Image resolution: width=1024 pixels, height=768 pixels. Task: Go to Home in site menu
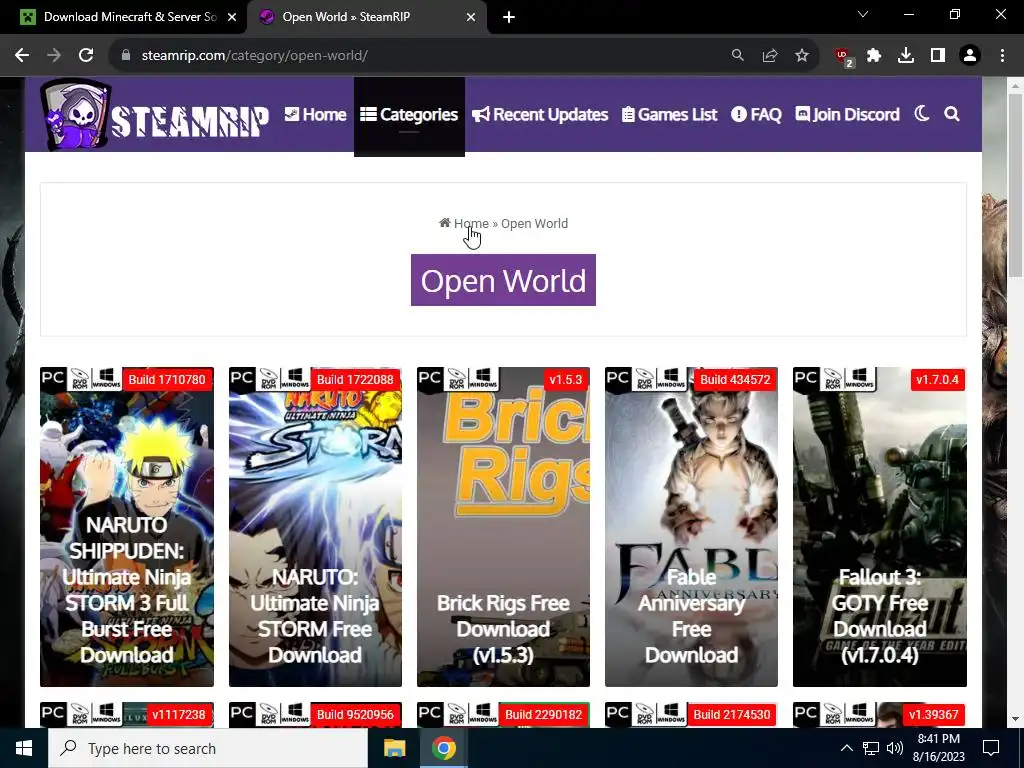click(315, 114)
